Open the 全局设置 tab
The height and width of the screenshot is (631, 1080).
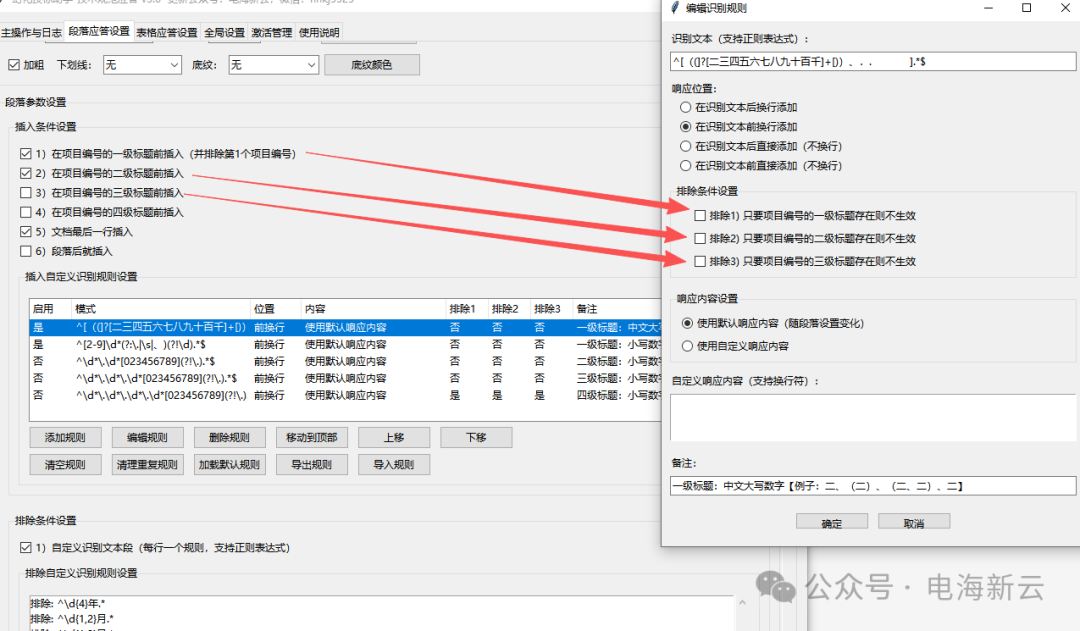pos(224,32)
